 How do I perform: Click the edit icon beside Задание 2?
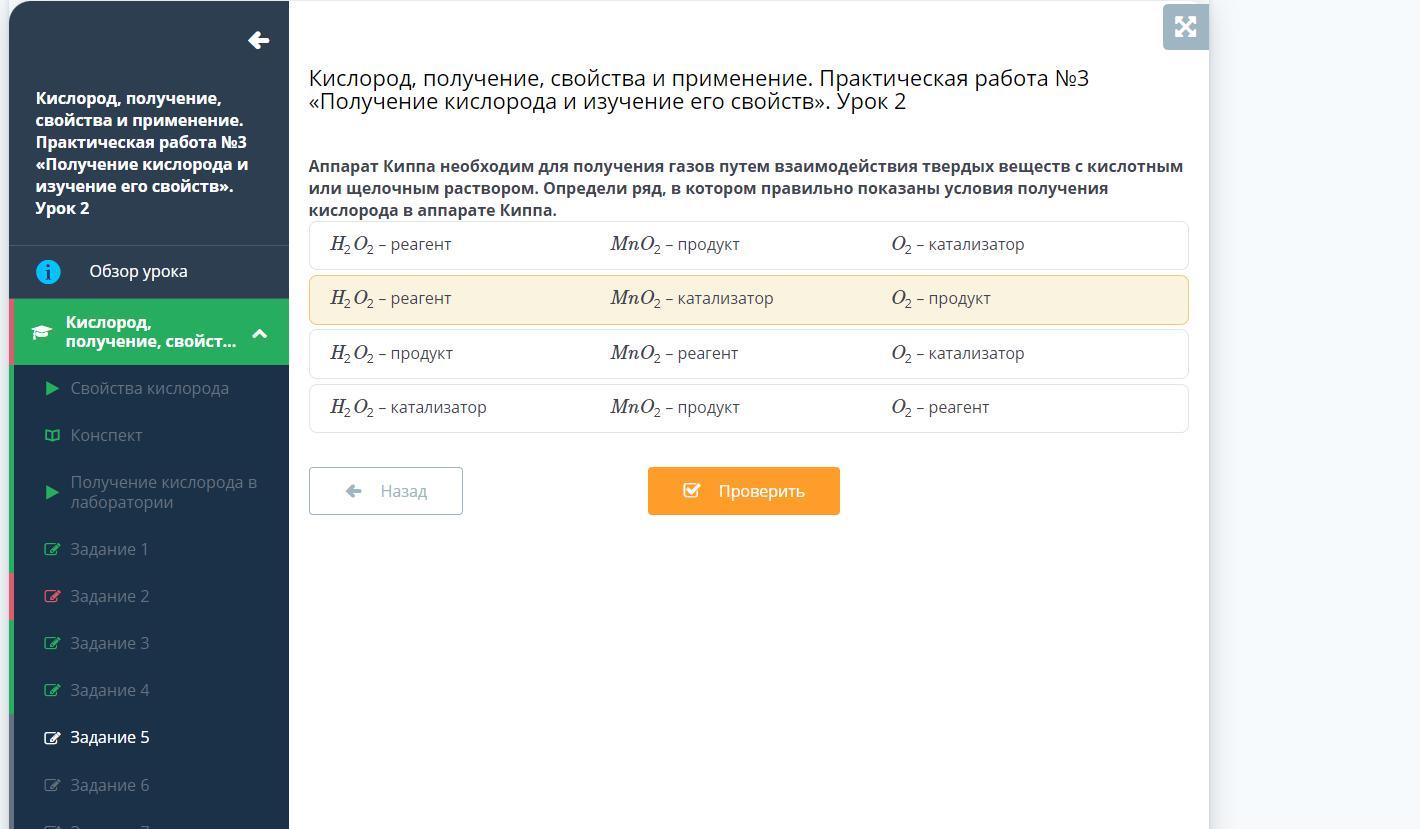(x=52, y=597)
